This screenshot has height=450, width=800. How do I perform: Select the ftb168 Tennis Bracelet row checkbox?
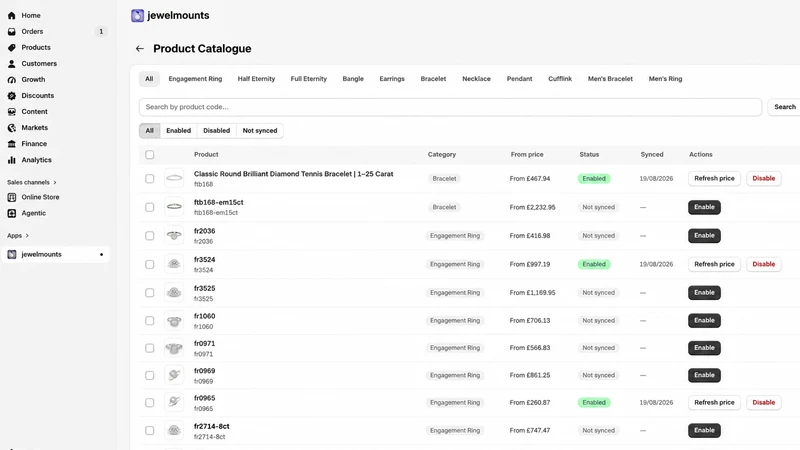click(x=149, y=179)
